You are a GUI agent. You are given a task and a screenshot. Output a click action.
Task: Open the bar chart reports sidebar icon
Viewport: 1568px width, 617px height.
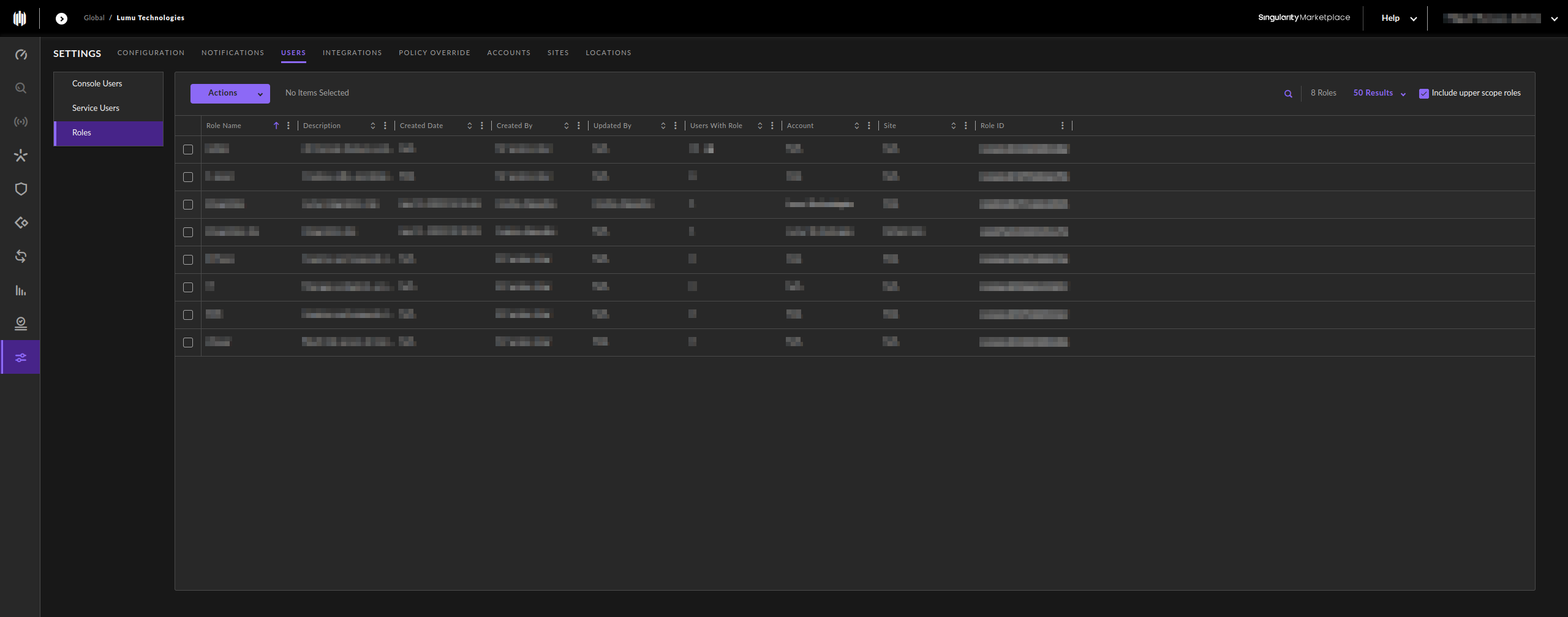point(21,290)
